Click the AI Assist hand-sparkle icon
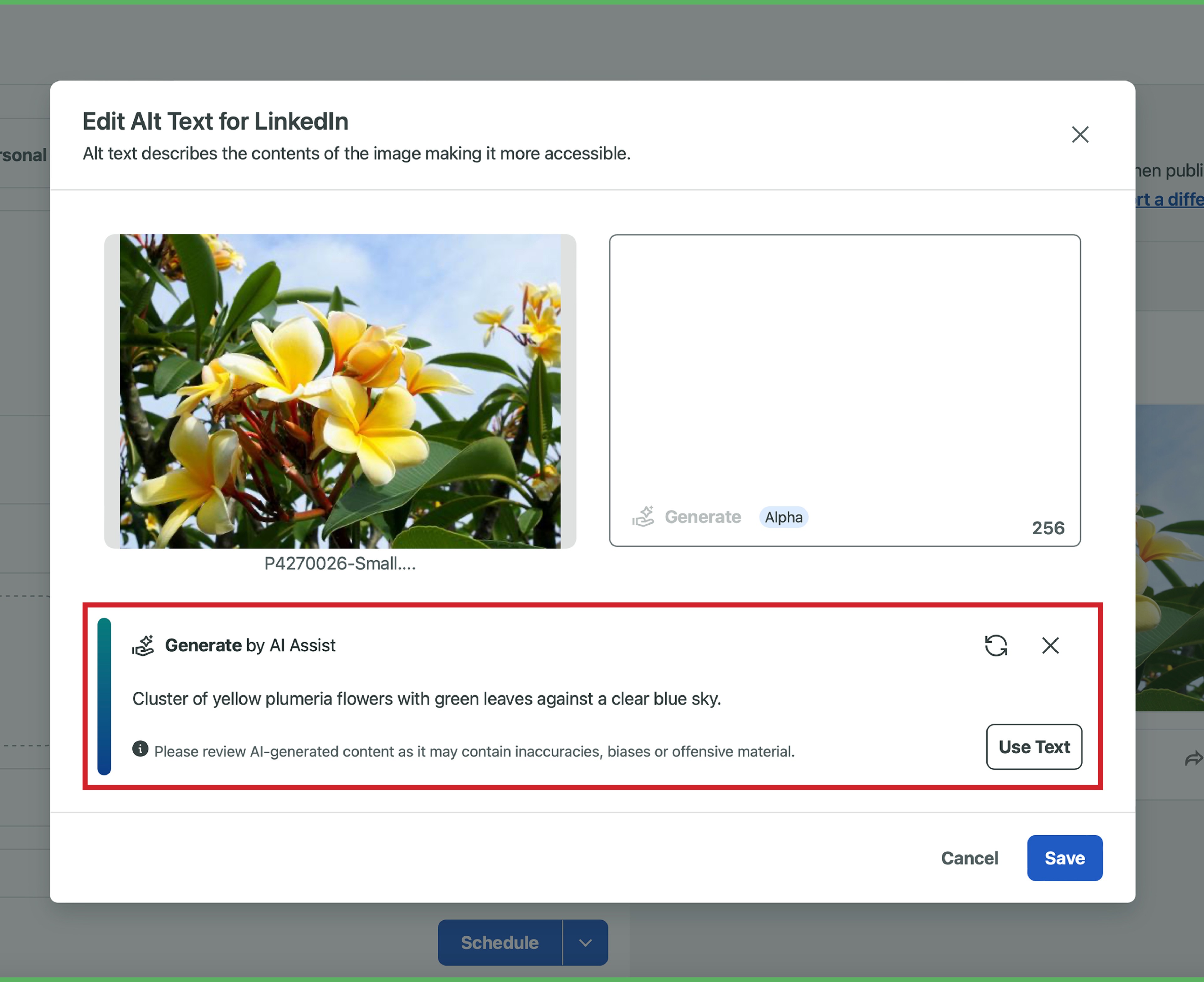This screenshot has width=1204, height=982. tap(143, 645)
